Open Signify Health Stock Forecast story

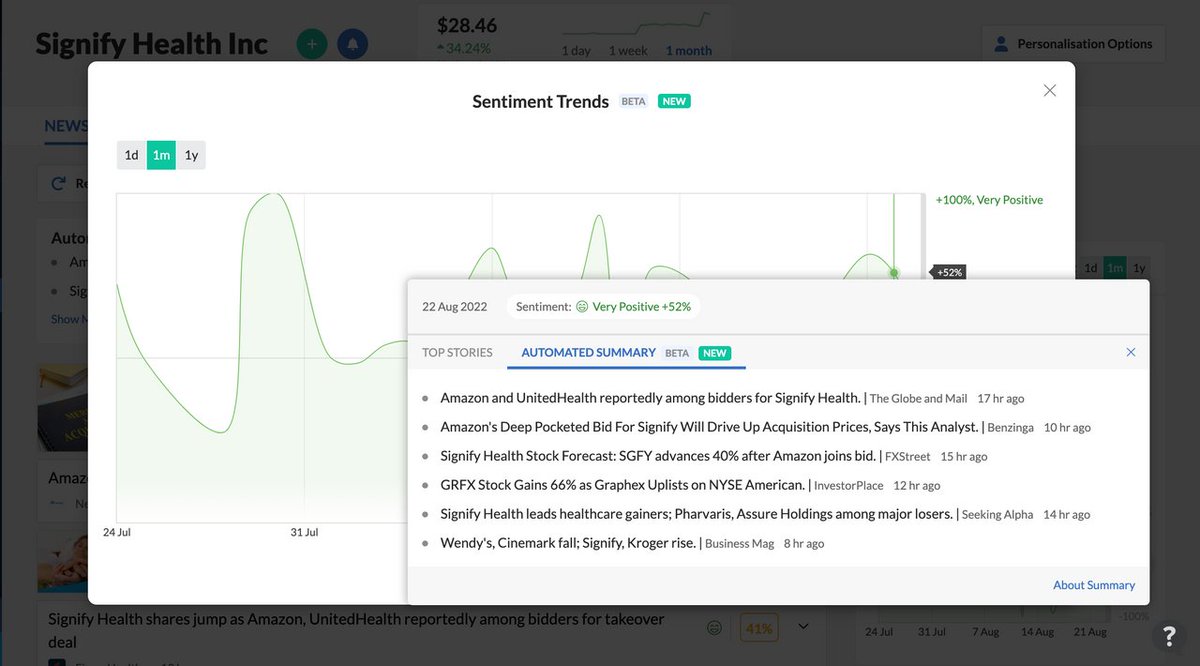[x=658, y=456]
